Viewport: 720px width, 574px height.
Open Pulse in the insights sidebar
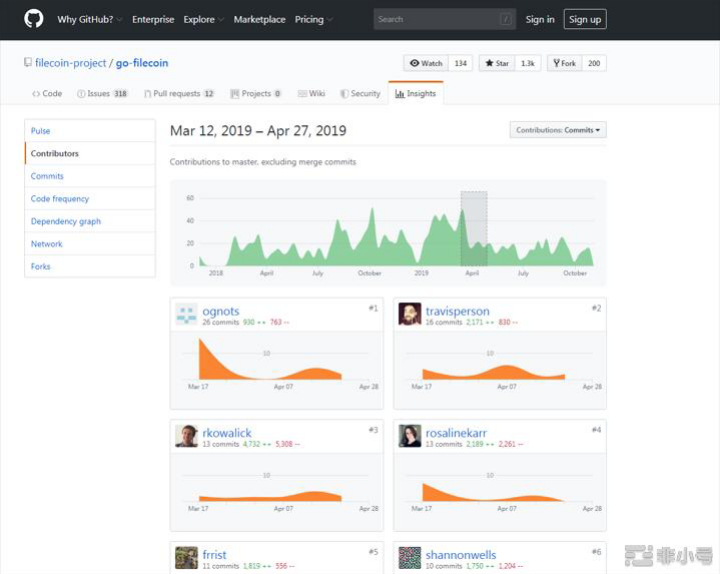point(90,131)
